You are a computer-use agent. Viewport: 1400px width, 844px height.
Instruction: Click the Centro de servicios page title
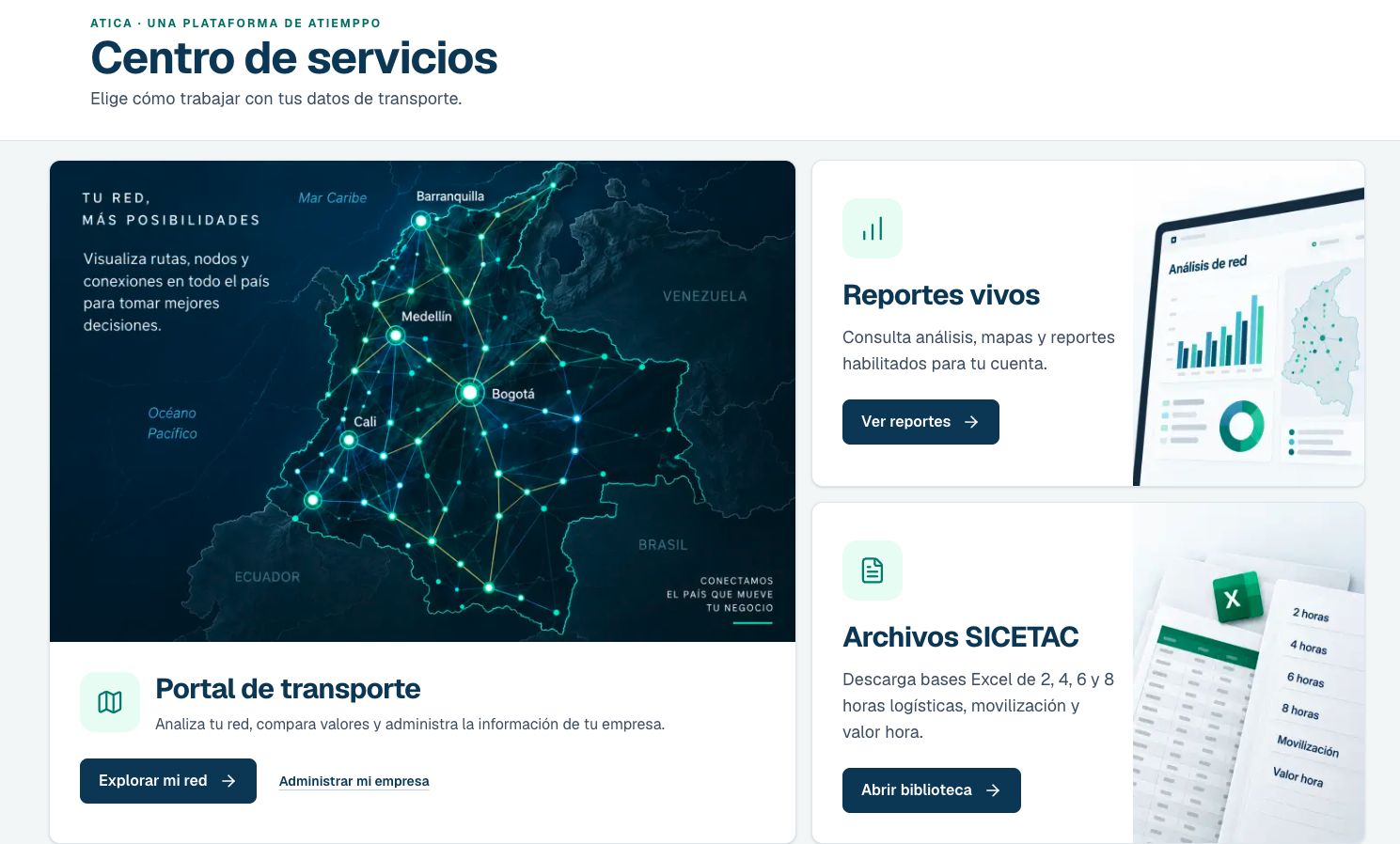[294, 58]
